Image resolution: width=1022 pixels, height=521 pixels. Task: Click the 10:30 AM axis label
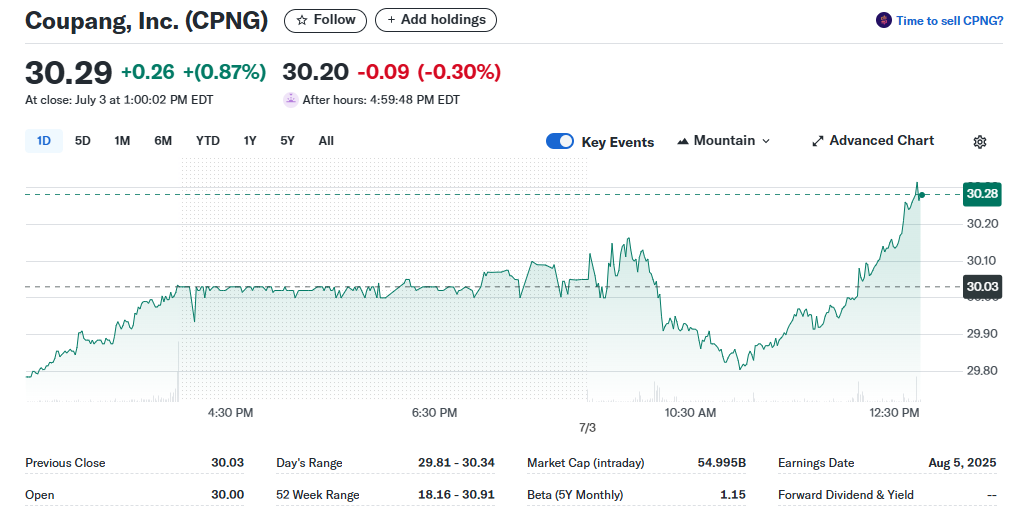(x=690, y=413)
